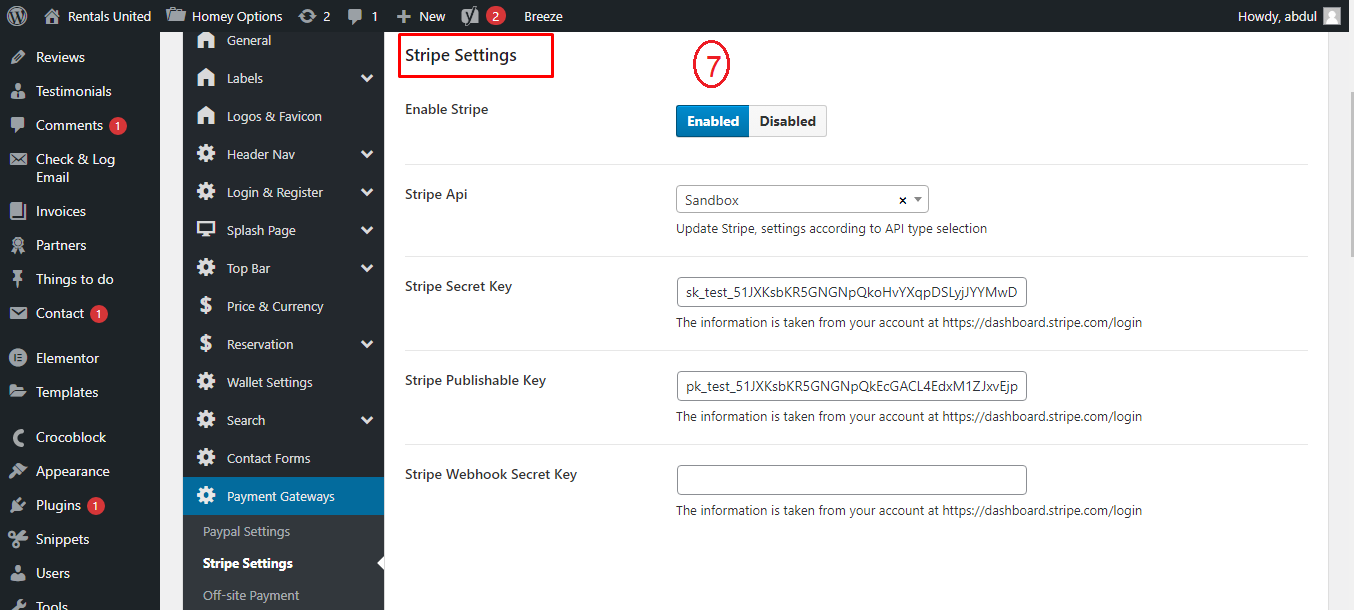The width and height of the screenshot is (1354, 610).
Task: Expand the Splash Page chevron
Action: click(x=367, y=230)
